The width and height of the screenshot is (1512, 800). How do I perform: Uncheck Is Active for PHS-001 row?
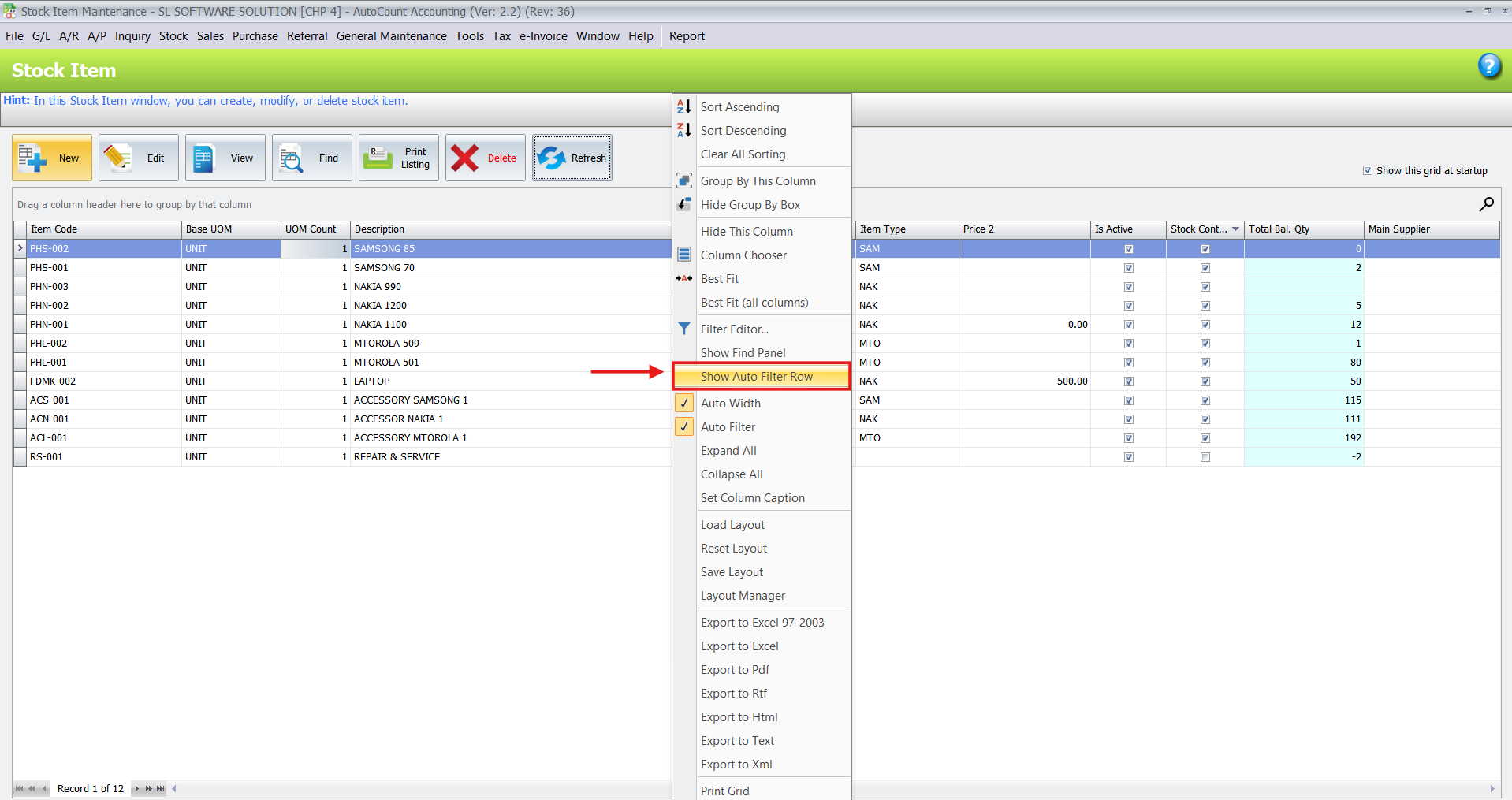click(1128, 268)
